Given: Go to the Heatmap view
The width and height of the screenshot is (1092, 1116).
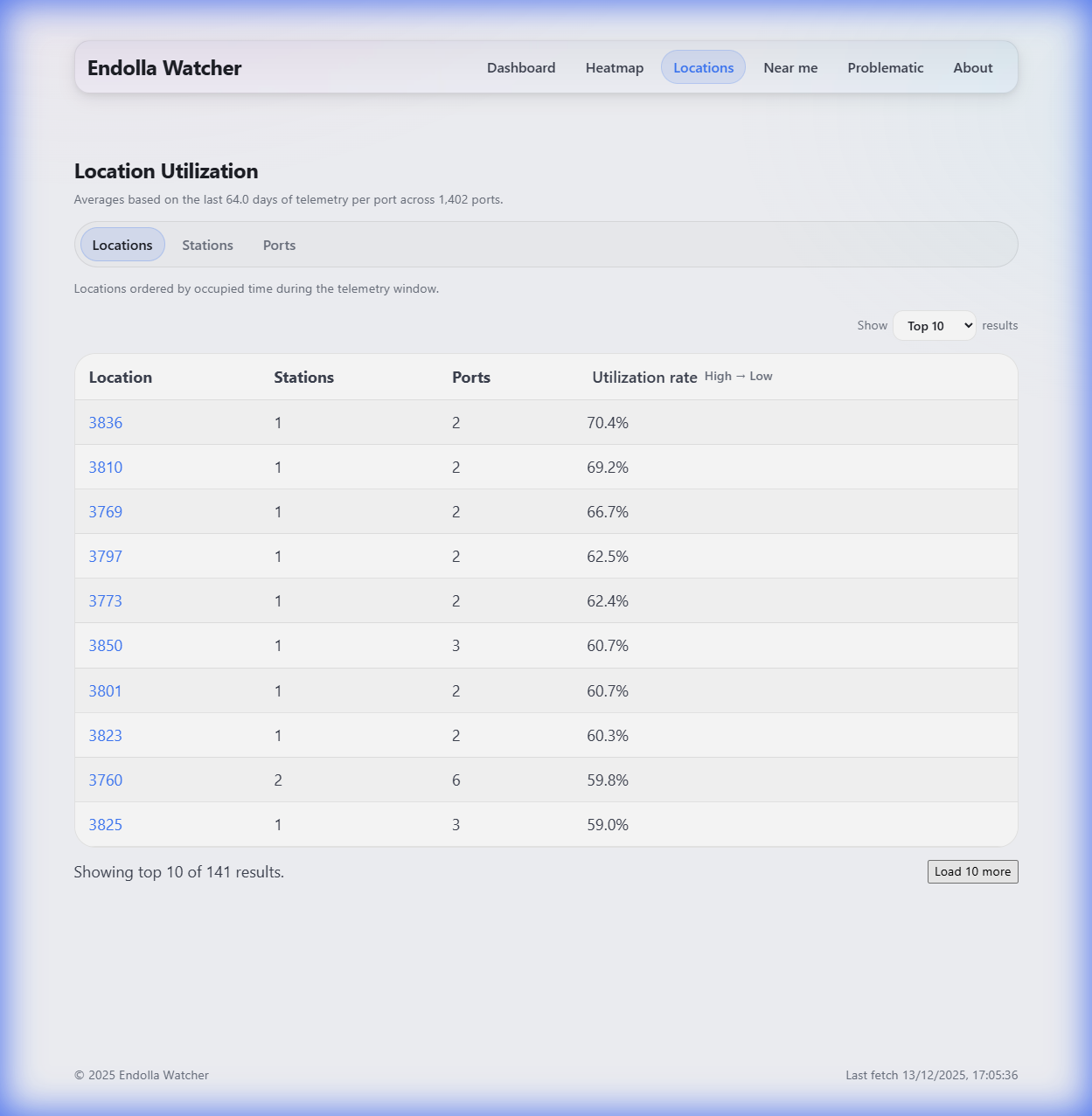Looking at the screenshot, I should pyautogui.click(x=615, y=68).
